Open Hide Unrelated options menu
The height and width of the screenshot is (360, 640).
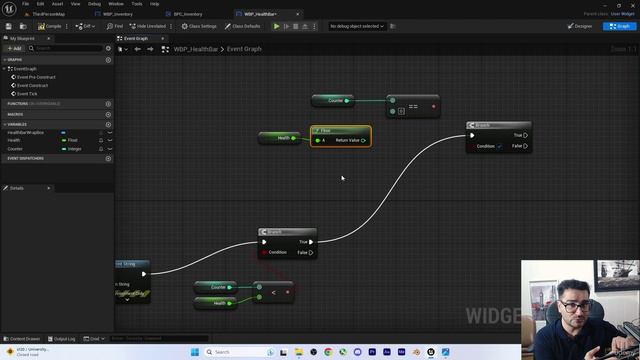[171, 26]
